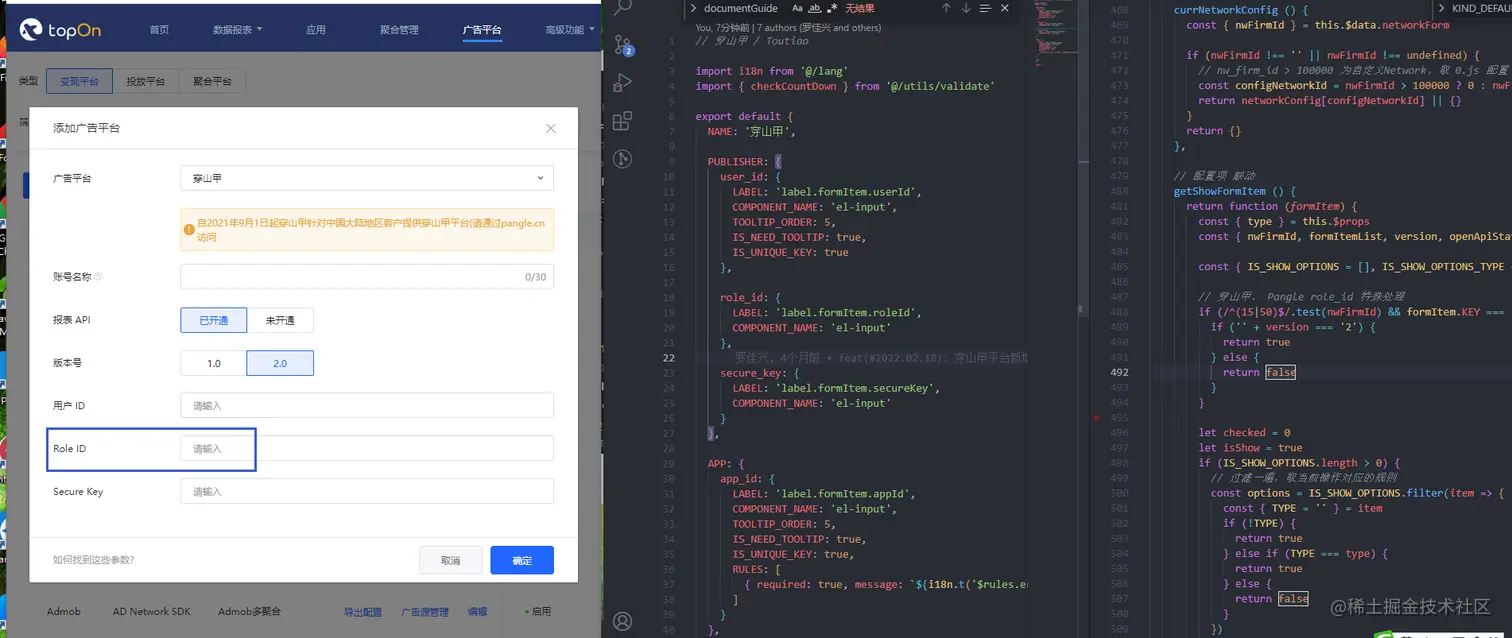Open the 高级功能 dropdown menu

pos(570,30)
